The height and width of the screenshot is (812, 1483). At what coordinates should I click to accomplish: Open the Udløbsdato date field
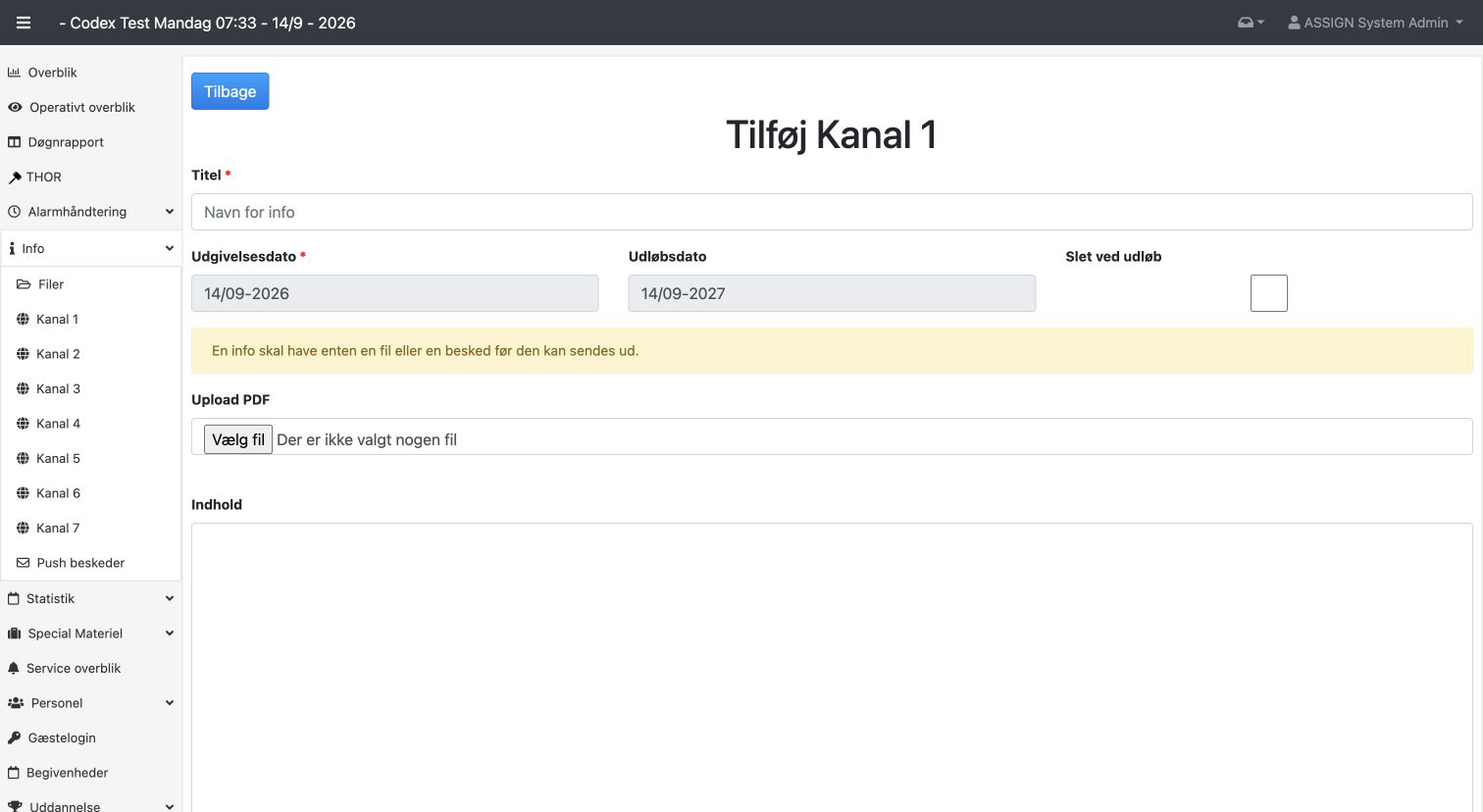(x=832, y=293)
